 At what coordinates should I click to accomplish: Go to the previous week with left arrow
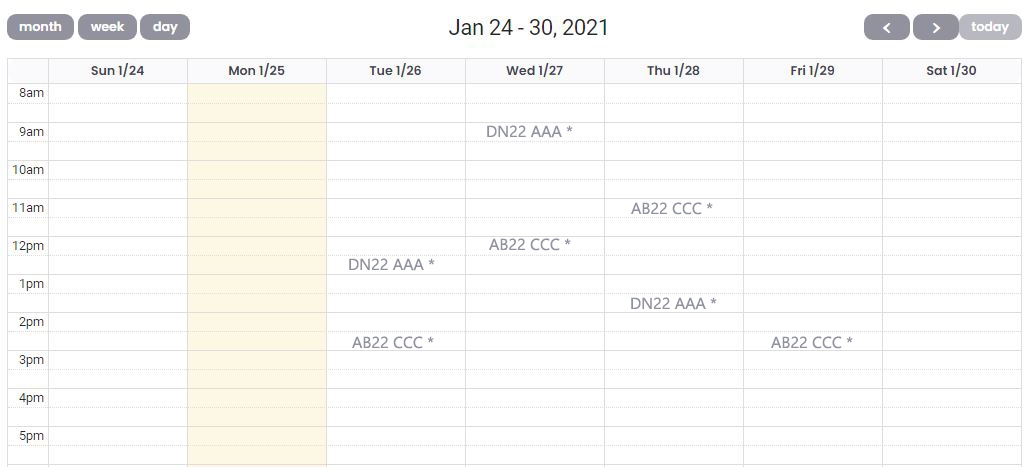886,28
